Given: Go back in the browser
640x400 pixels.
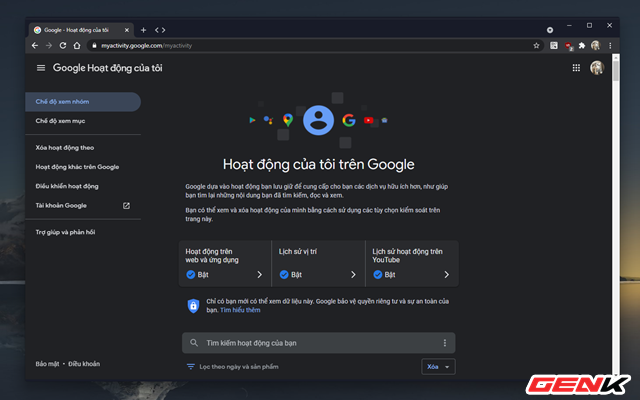Looking at the screenshot, I should pyautogui.click(x=35, y=46).
